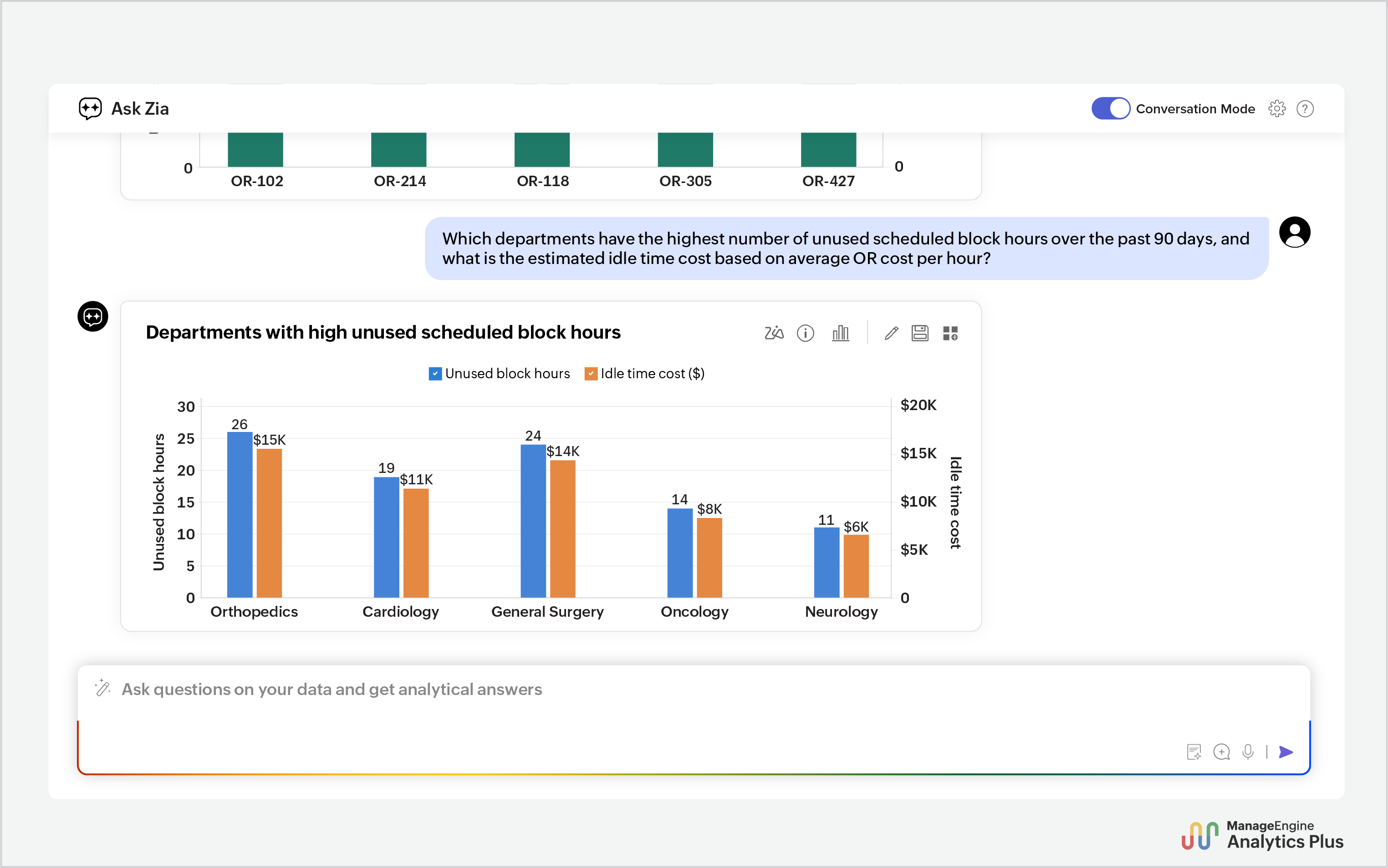1388x868 pixels.
Task: Uncheck Idle time cost legend checkbox
Action: pyautogui.click(x=591, y=374)
